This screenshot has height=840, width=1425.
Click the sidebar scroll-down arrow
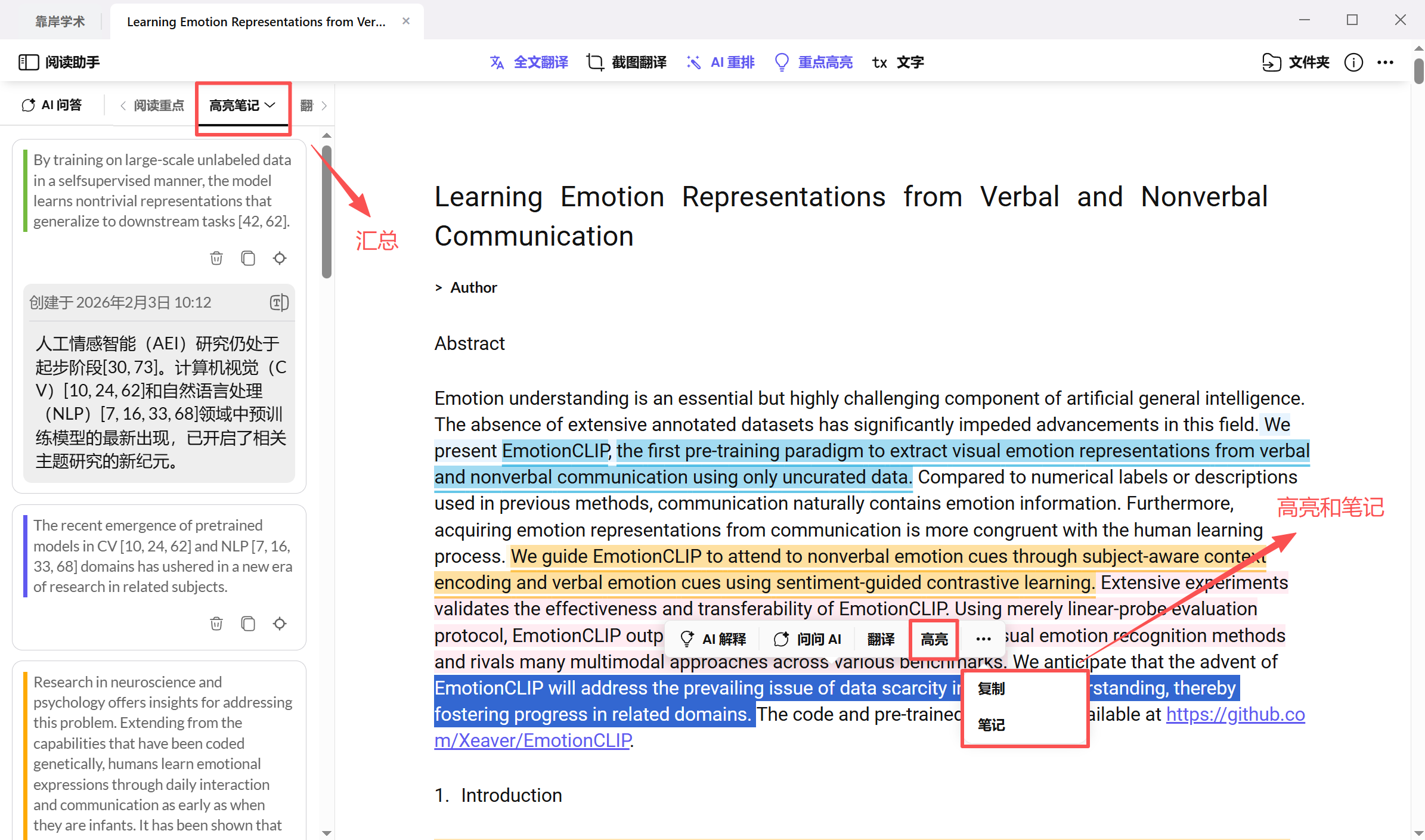pyautogui.click(x=326, y=832)
